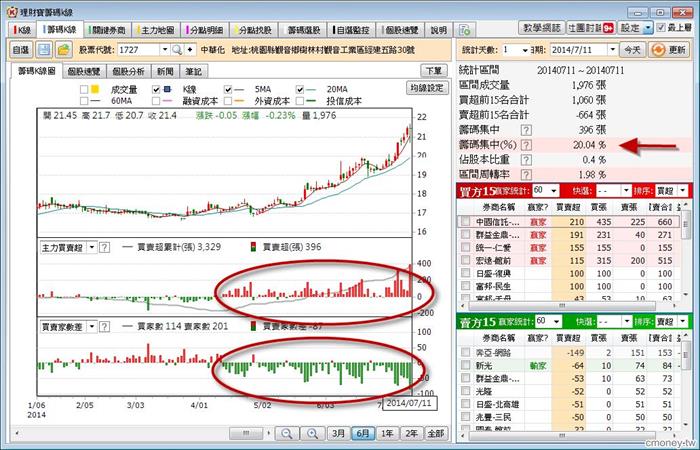Click the help ? icon next to 籌碼集中 張
Image resolution: width=700 pixels, height=450 pixels.
point(527,130)
